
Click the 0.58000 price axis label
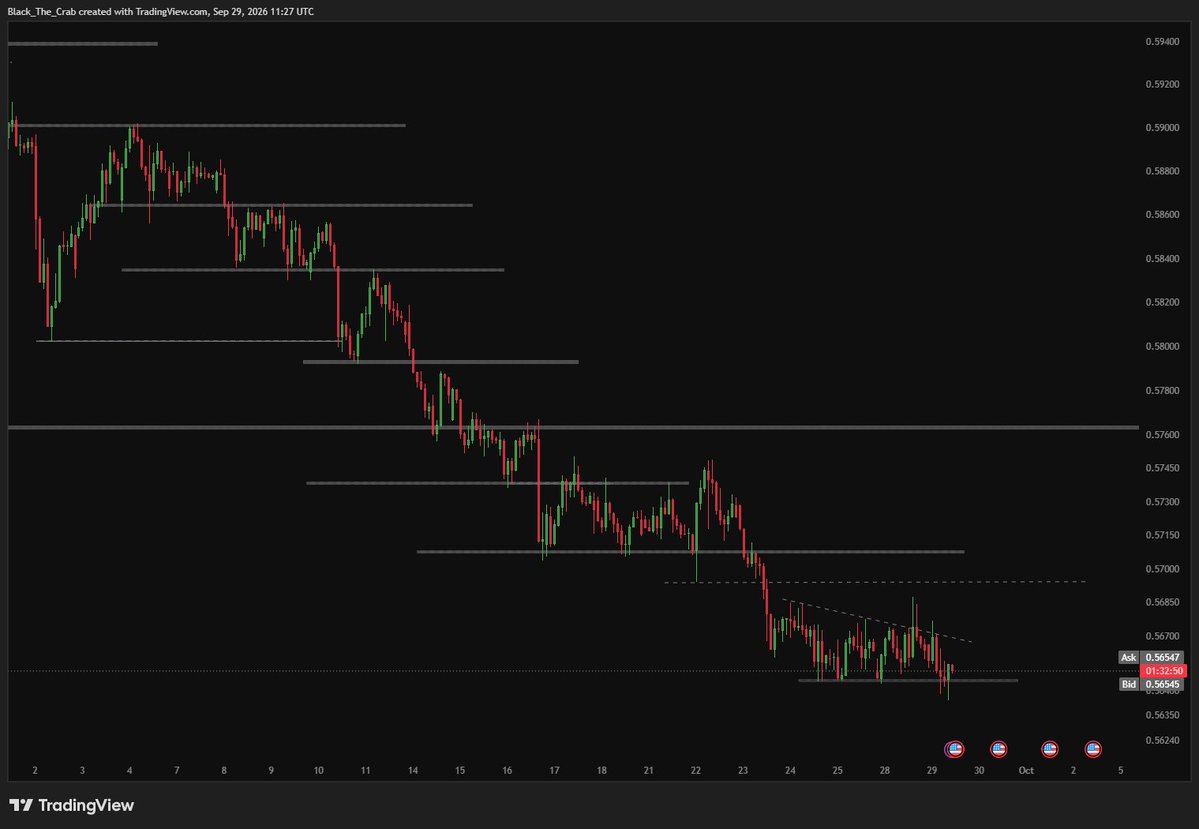pyautogui.click(x=1162, y=346)
